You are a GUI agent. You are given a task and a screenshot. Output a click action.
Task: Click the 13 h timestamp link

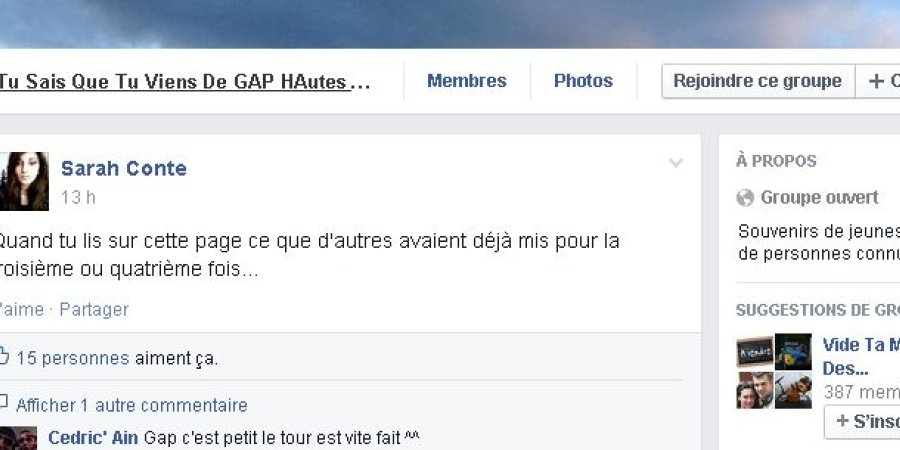78,197
